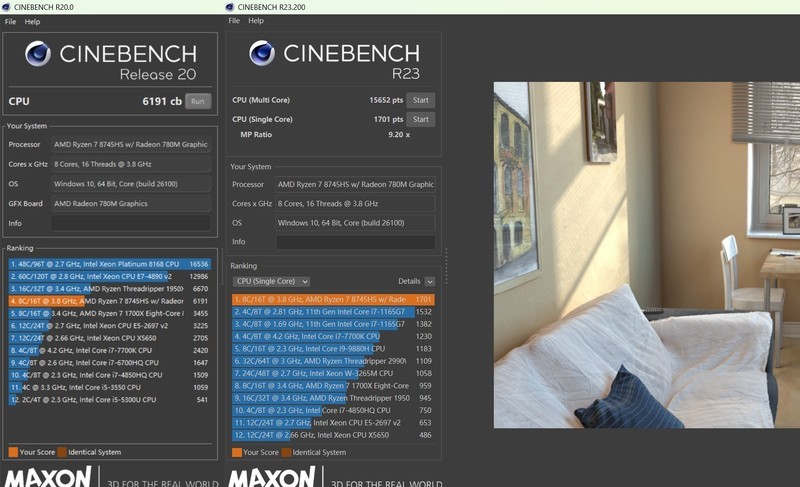Select the highlighted Ryzen 7 8745HS R23 entry
Viewport: 800px width, 487px height.
[334, 298]
